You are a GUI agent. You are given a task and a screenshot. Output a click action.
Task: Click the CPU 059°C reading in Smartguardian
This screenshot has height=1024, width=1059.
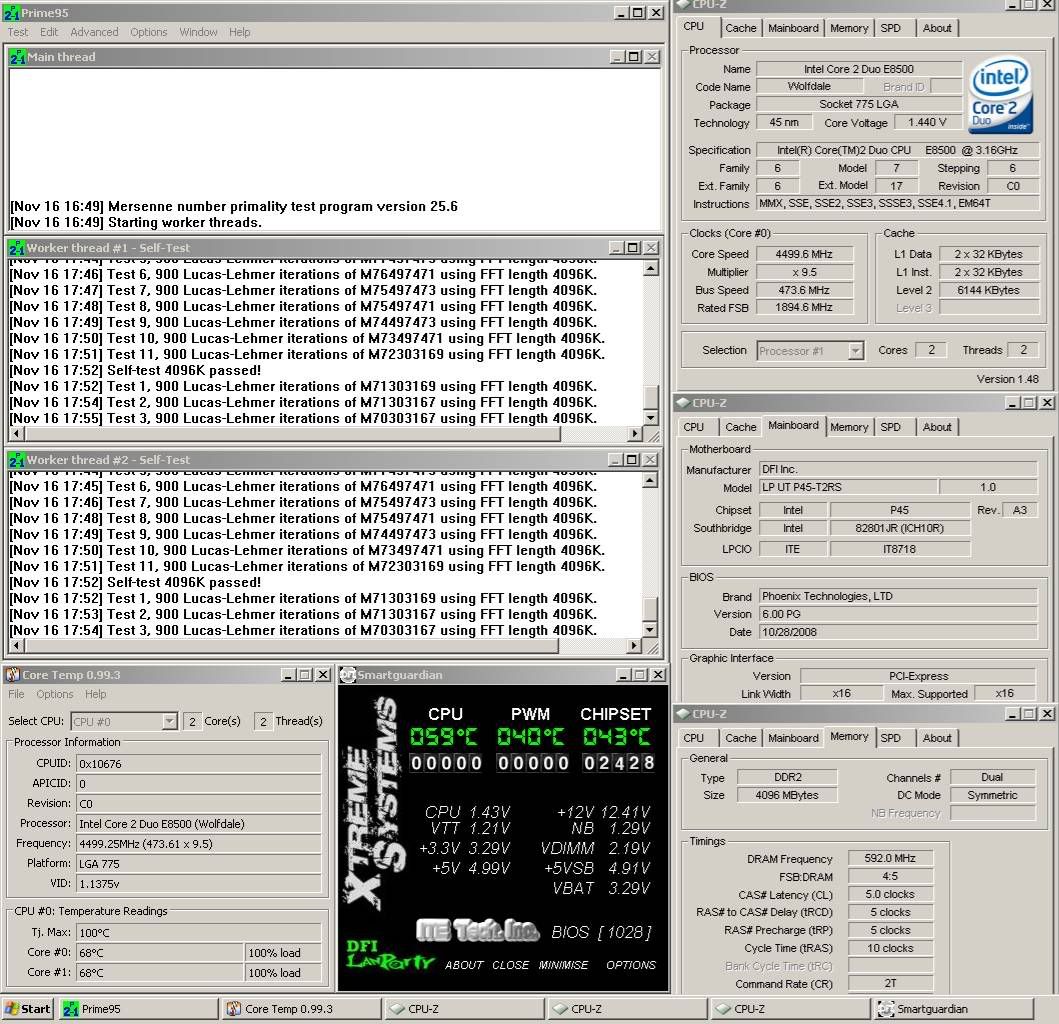point(444,736)
